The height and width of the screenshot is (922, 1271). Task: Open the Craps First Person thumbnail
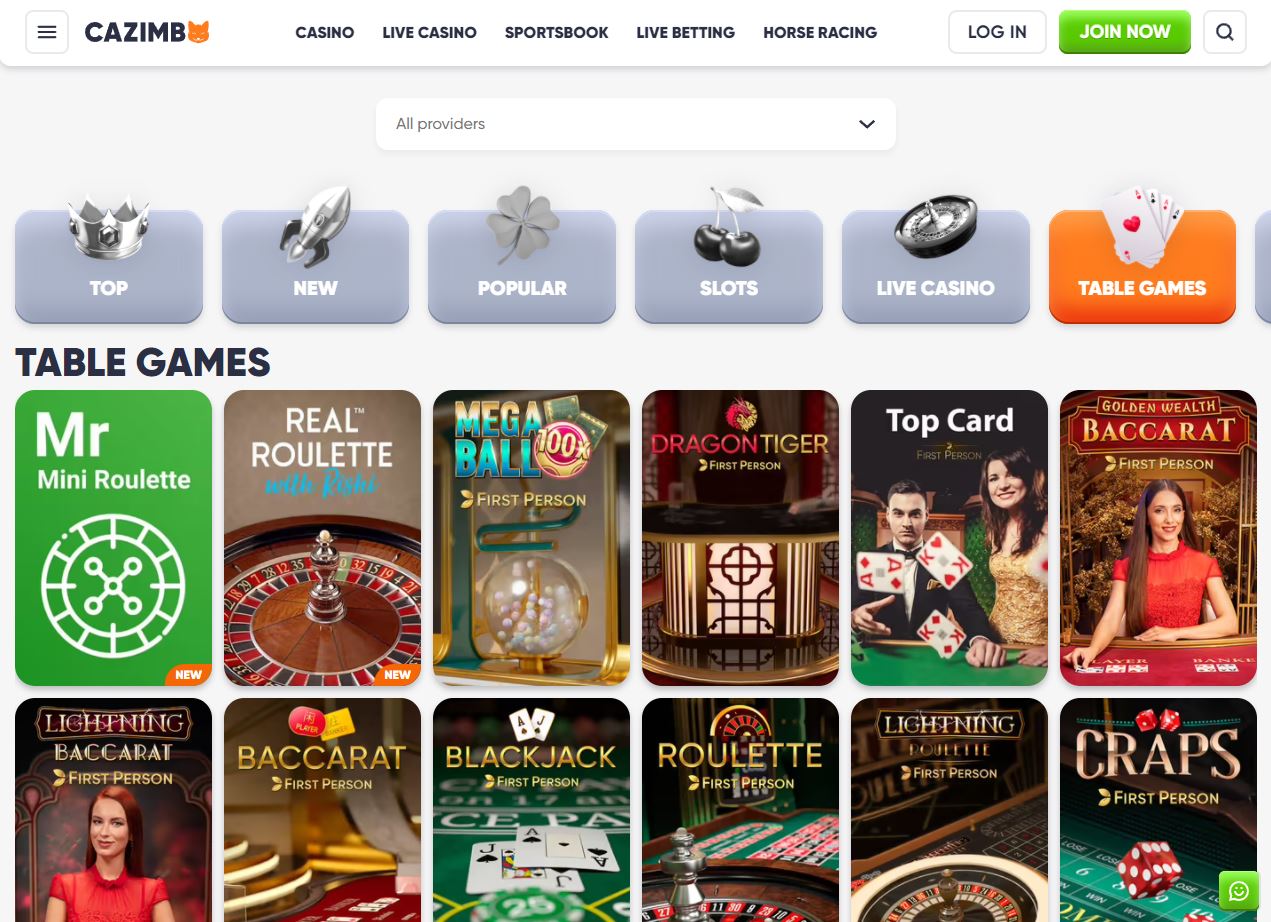[x=1158, y=810]
